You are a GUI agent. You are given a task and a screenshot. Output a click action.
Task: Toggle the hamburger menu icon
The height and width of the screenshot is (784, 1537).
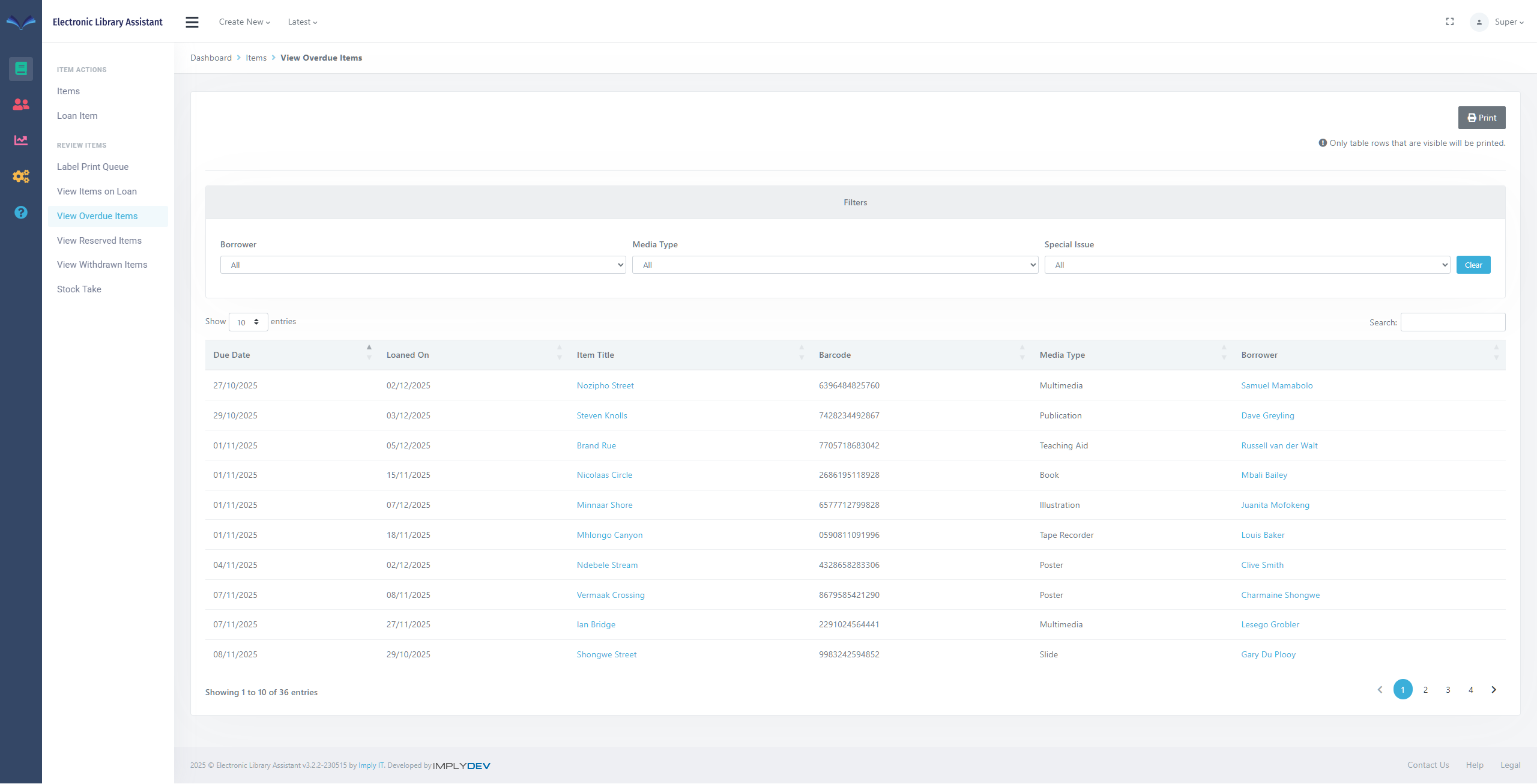click(192, 22)
